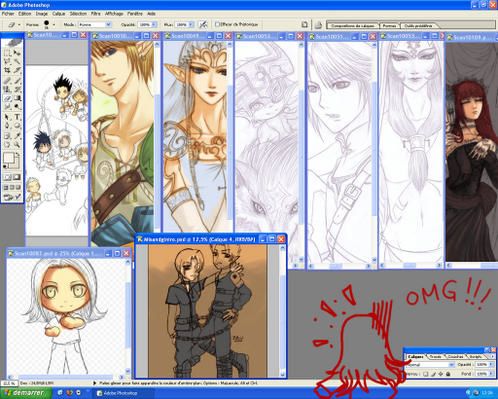Viewport: 498px width, 399px height.
Task: Select the Type tool in the toolbox
Action: click(17, 117)
